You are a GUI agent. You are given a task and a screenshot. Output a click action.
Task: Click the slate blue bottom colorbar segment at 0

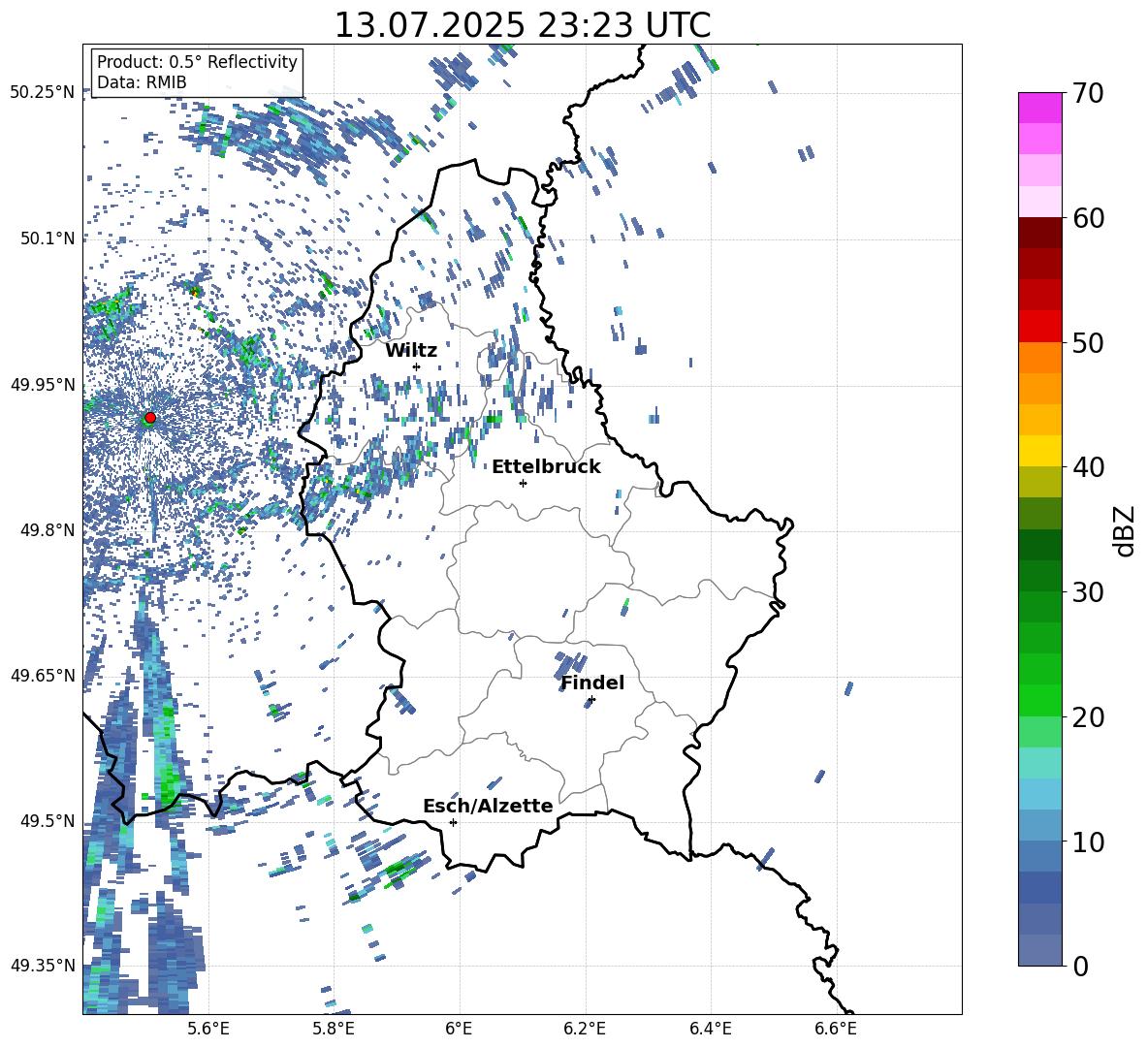(1039, 950)
